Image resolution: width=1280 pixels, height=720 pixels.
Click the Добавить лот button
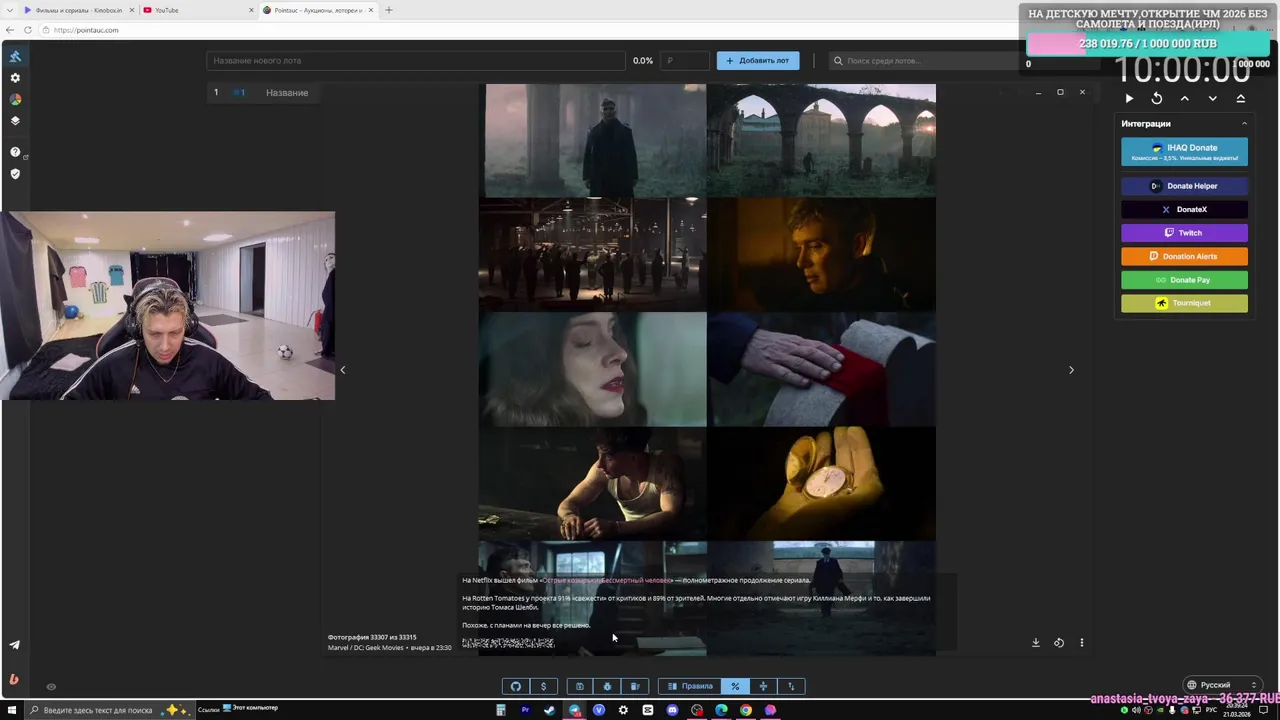[757, 61]
